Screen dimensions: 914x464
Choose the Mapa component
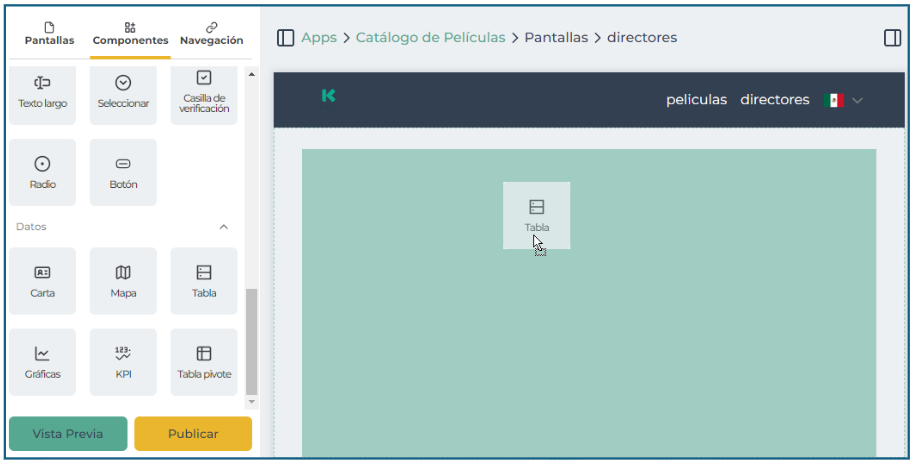tap(123, 281)
